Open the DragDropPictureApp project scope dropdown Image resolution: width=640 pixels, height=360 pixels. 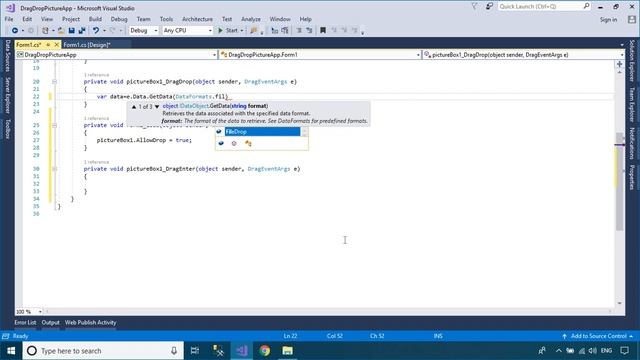(x=116, y=55)
